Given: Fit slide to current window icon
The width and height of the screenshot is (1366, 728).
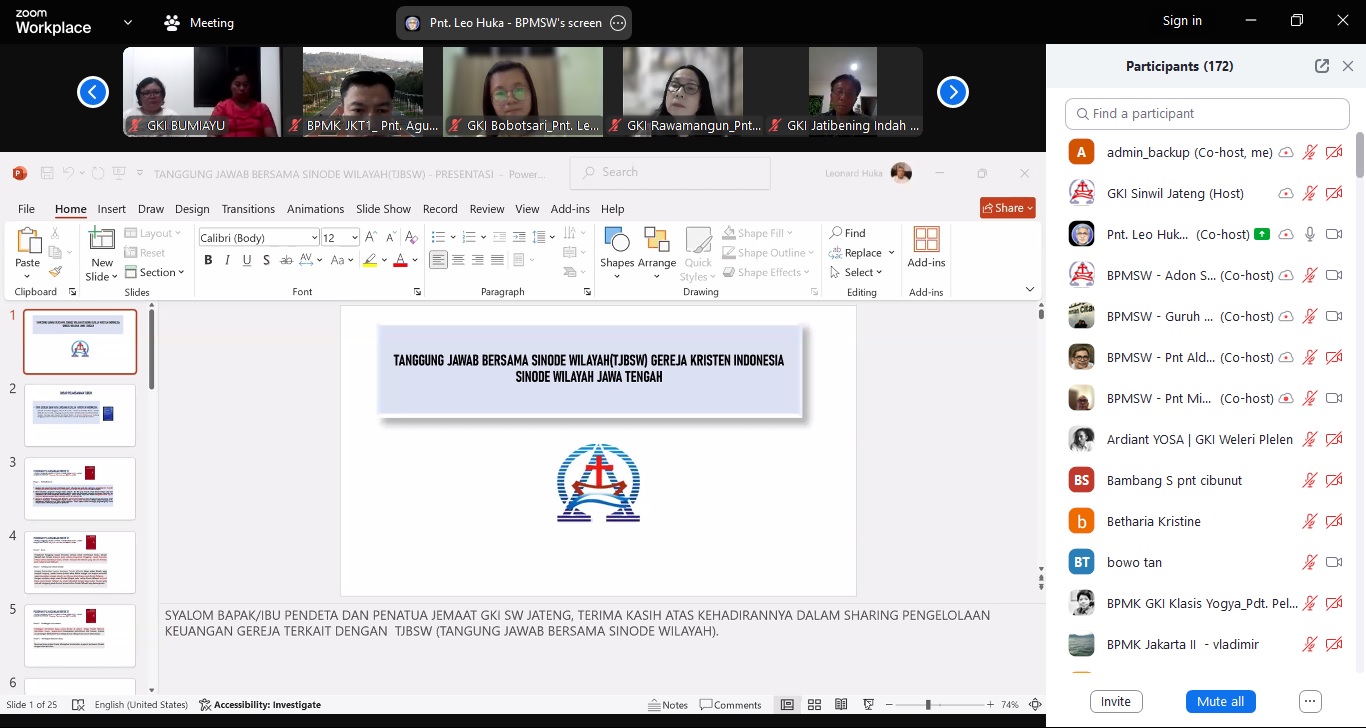Looking at the screenshot, I should 1035,705.
